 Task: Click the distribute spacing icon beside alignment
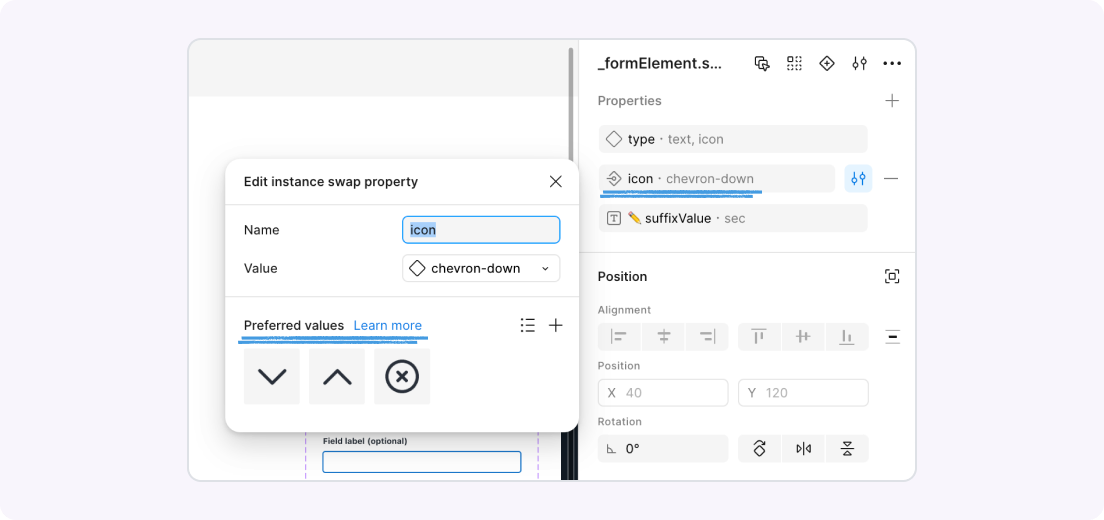point(892,336)
